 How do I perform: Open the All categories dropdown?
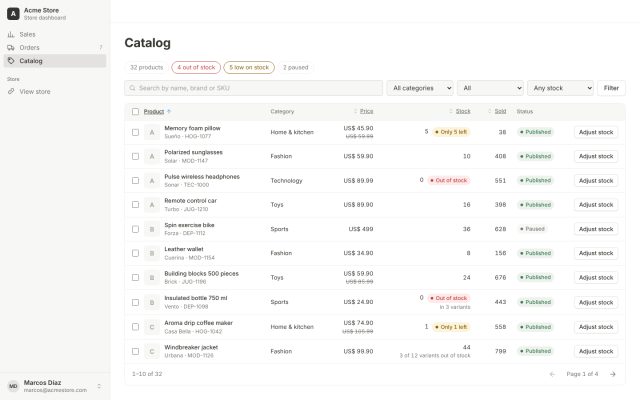(x=420, y=88)
